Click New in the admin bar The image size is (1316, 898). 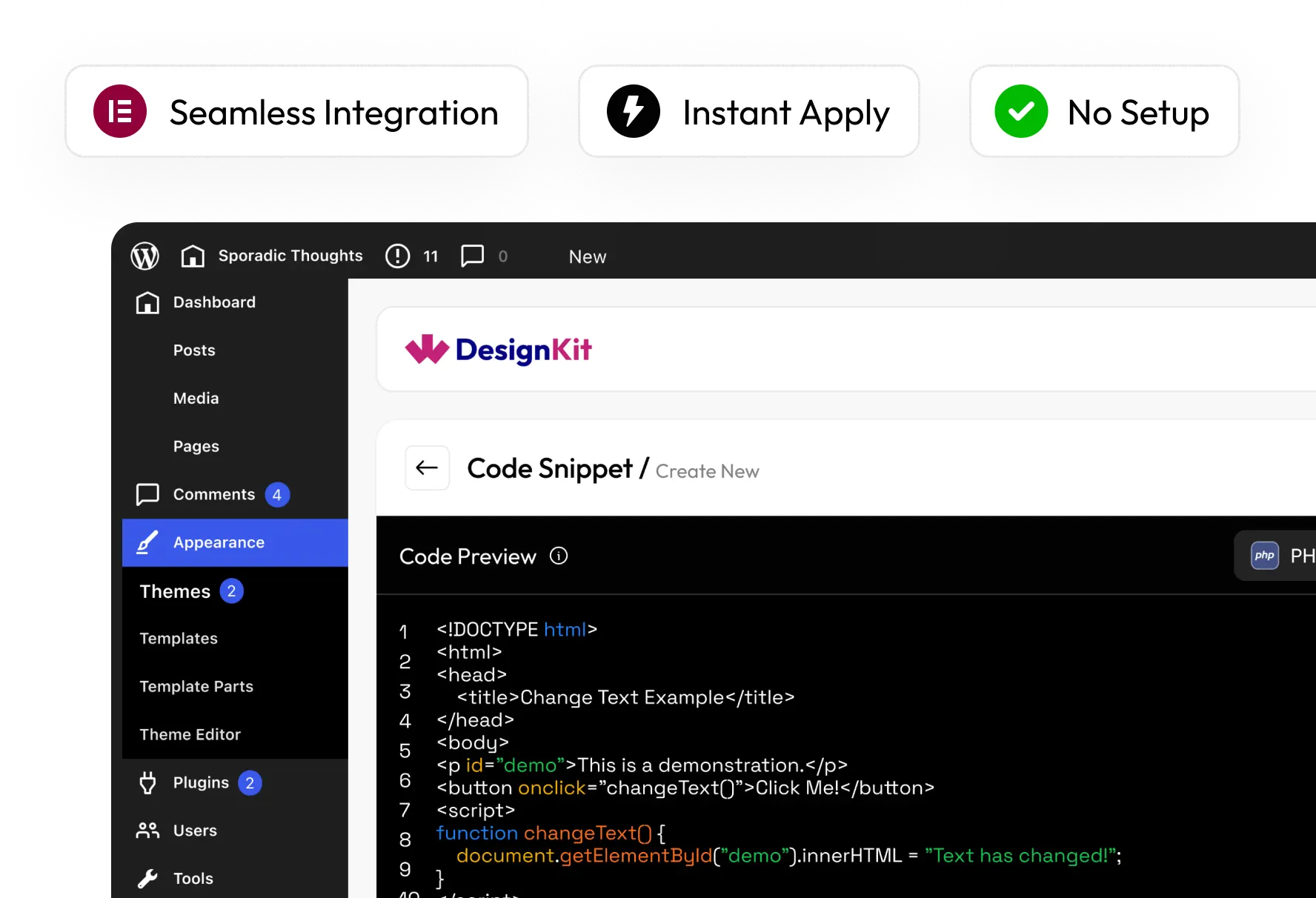(588, 256)
